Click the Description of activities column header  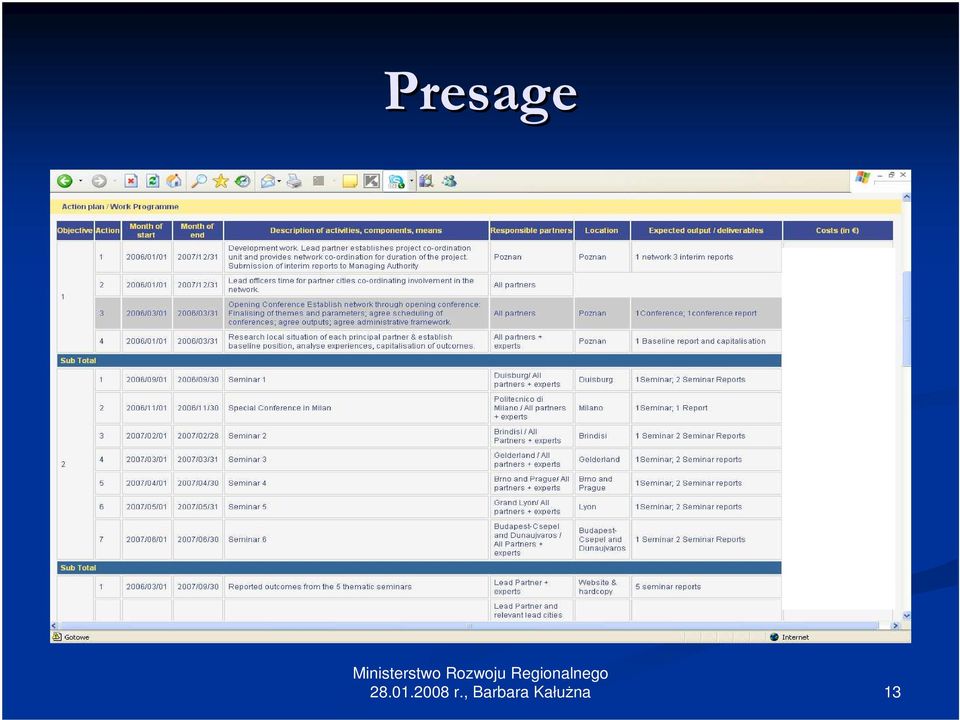356,231
